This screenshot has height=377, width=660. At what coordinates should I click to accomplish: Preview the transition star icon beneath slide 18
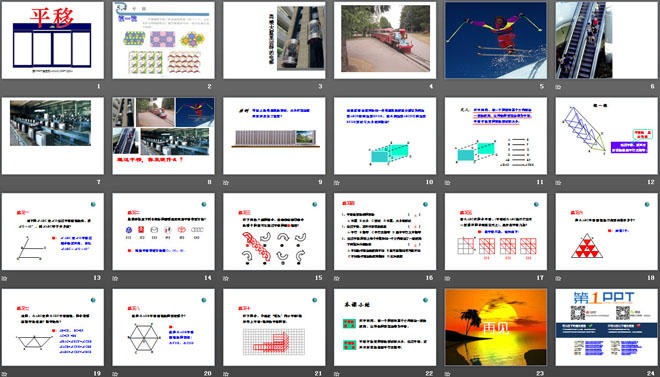click(559, 278)
